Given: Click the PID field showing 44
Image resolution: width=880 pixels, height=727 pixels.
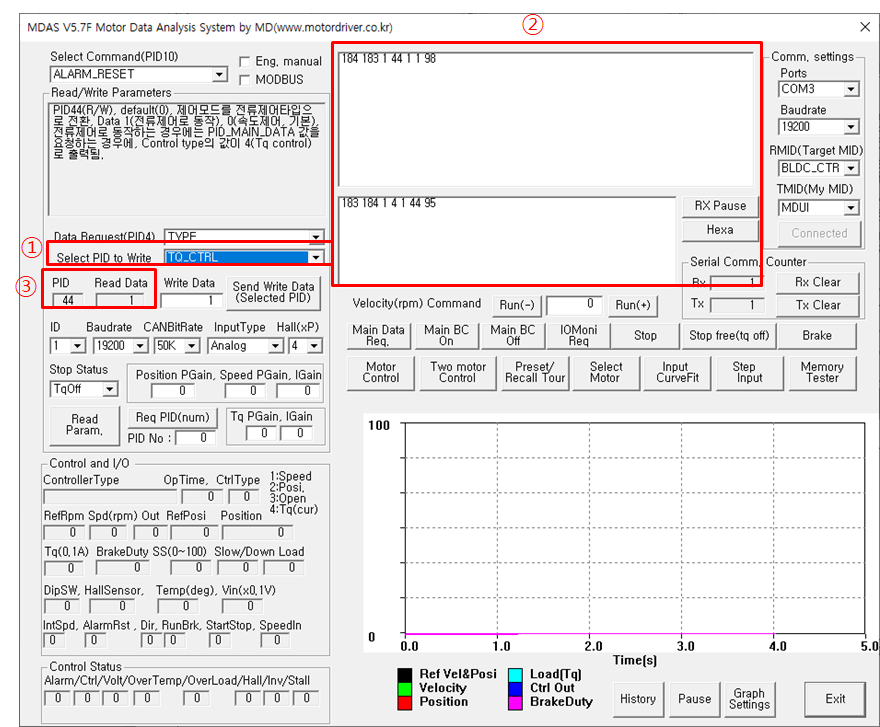Looking at the screenshot, I should coord(67,300).
